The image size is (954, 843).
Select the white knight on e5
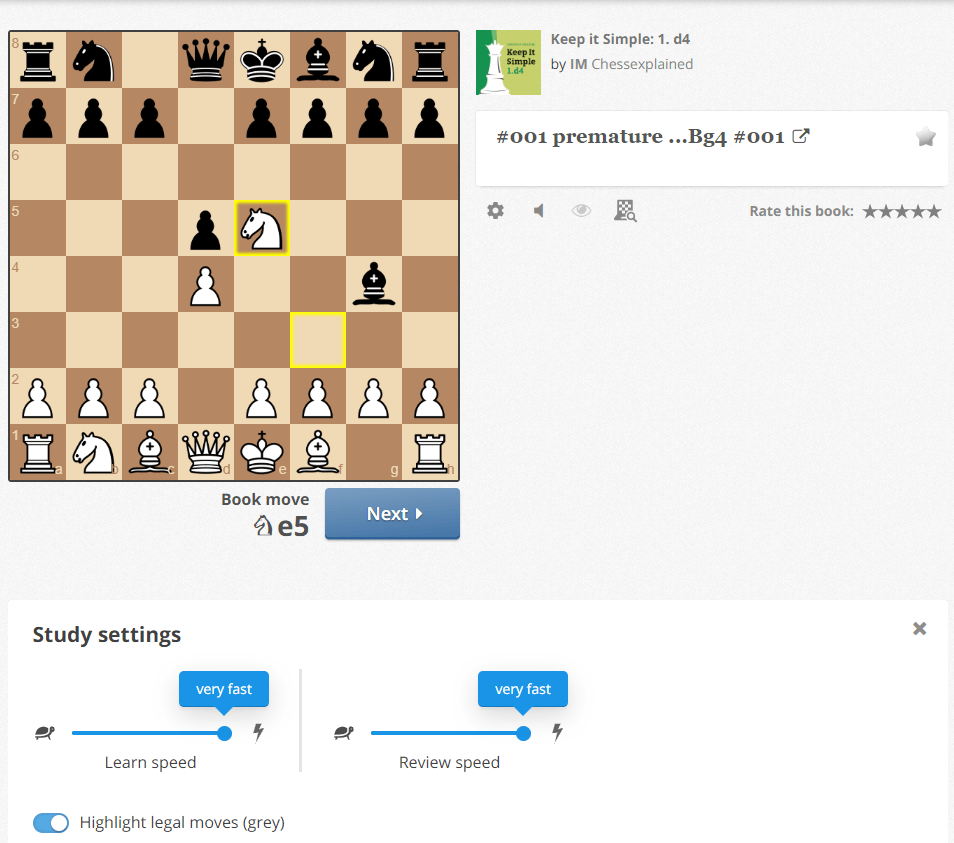(x=262, y=228)
